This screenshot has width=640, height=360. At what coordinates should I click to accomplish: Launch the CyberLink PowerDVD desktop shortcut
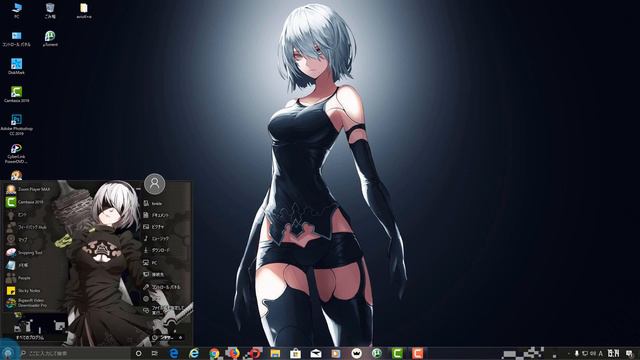point(17,153)
